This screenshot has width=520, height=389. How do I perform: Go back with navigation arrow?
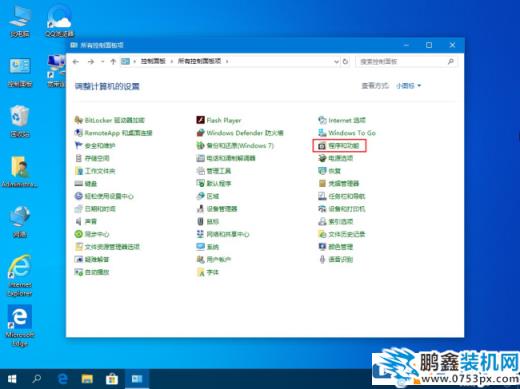[x=76, y=61]
